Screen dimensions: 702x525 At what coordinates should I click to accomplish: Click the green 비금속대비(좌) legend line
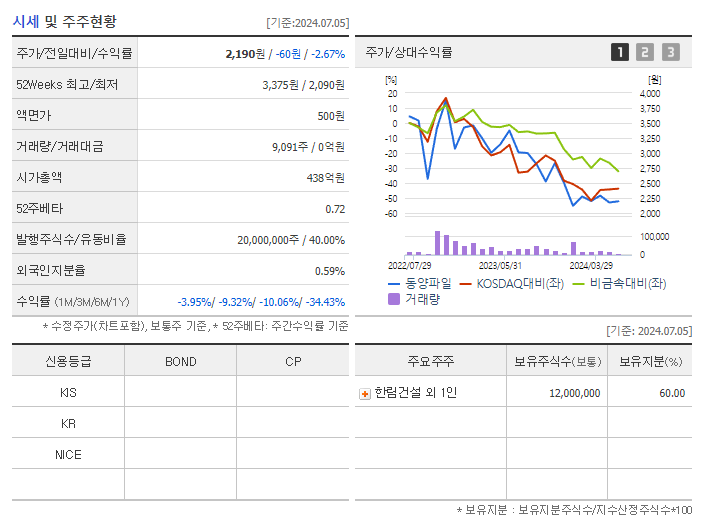click(579, 284)
